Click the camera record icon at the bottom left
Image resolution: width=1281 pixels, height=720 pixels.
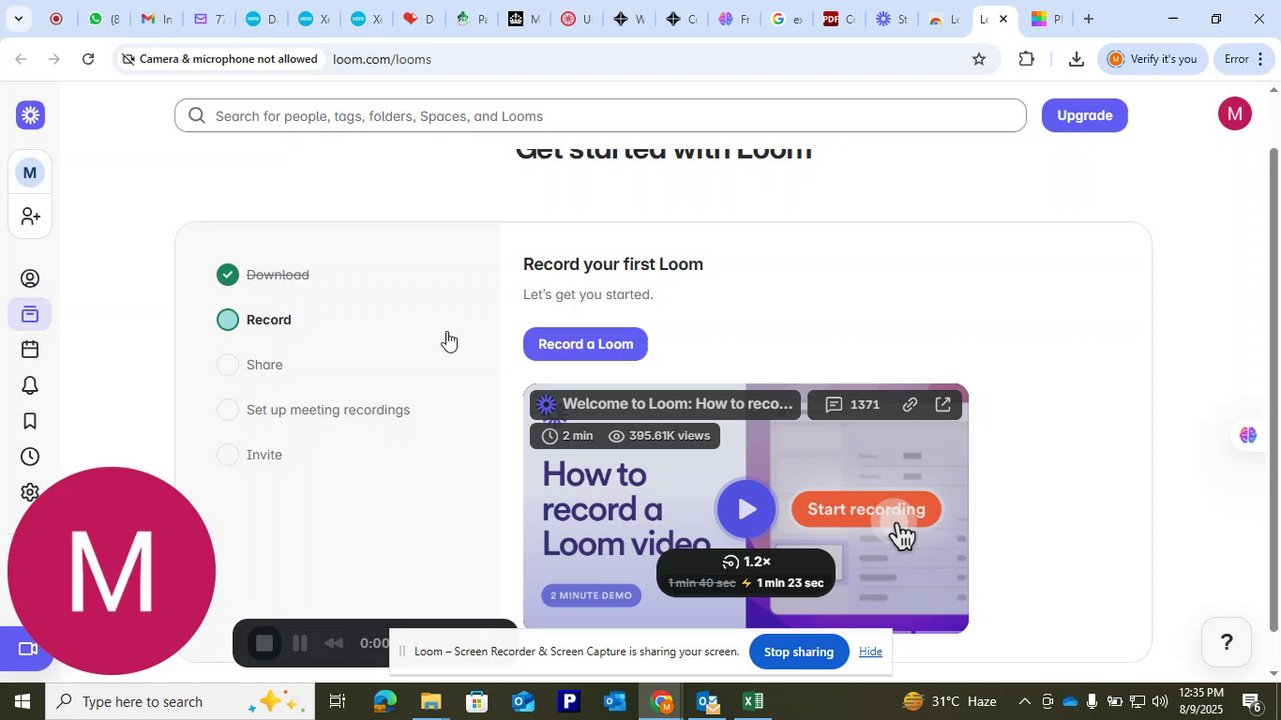pyautogui.click(x=28, y=649)
